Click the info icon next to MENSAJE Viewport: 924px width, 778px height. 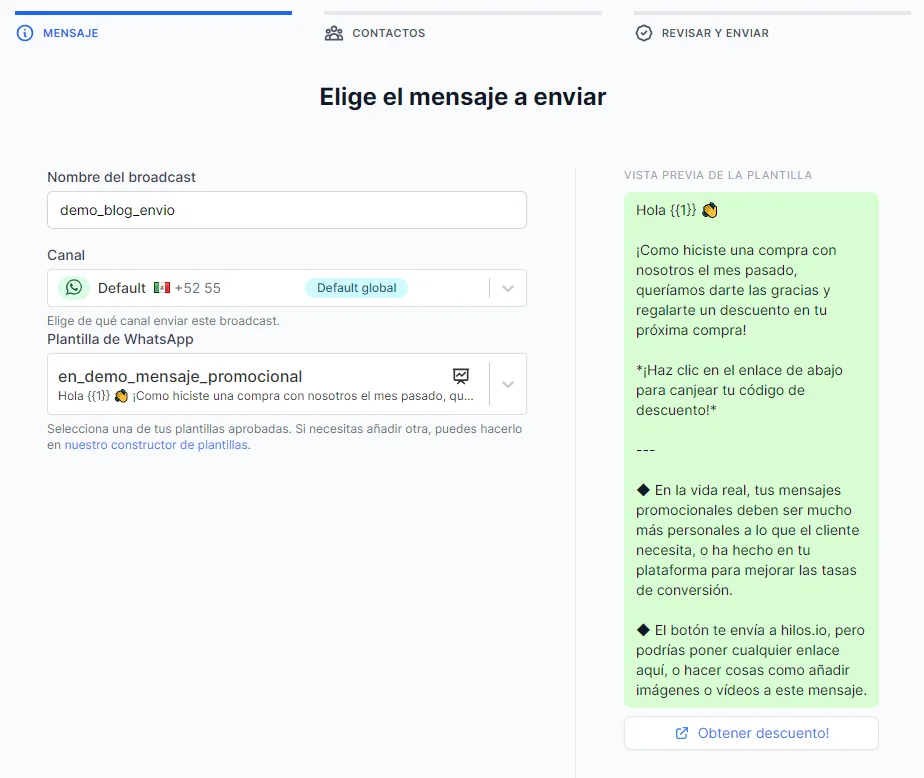(24, 33)
